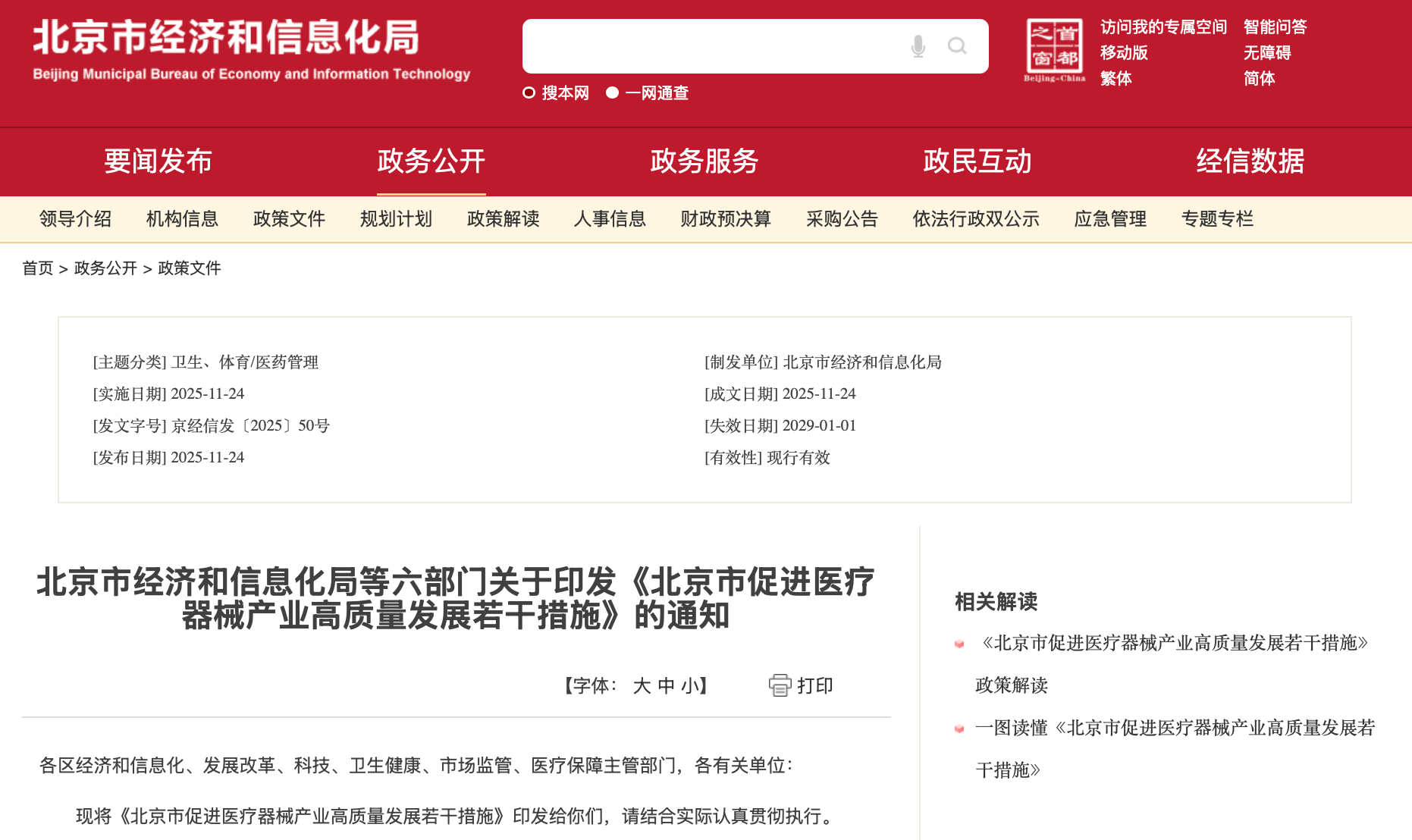Image resolution: width=1412 pixels, height=840 pixels.
Task: Open the 采购公告 submenu item
Action: (841, 219)
